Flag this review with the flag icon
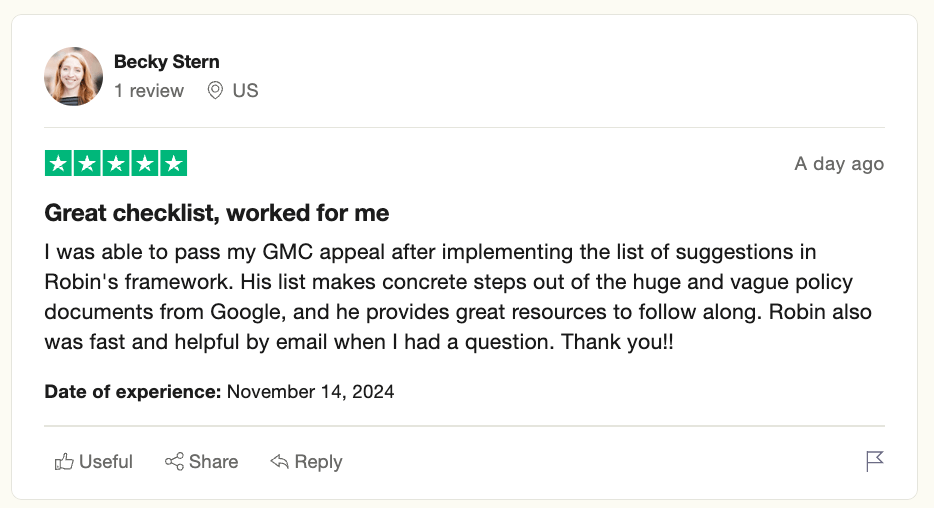Viewport: 934px width, 508px height. pos(875,461)
